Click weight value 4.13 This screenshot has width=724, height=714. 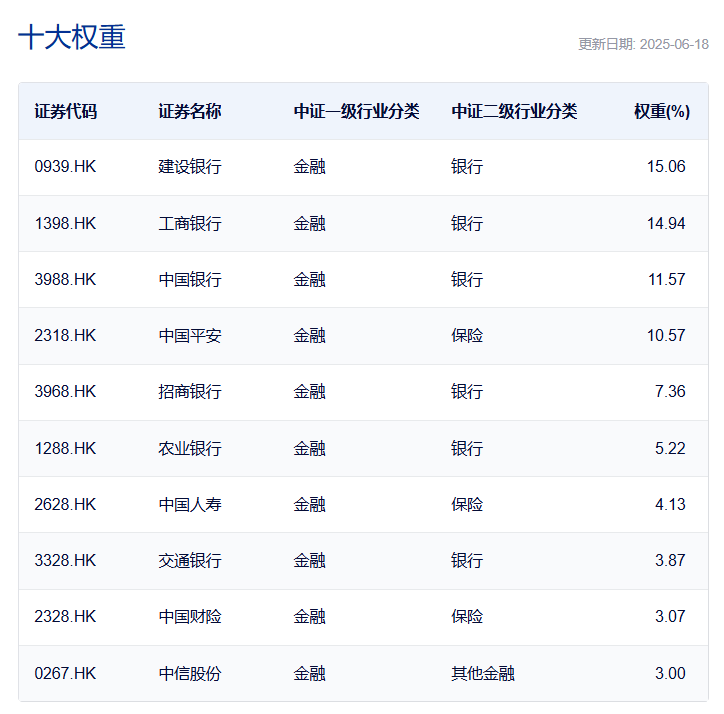click(x=670, y=504)
